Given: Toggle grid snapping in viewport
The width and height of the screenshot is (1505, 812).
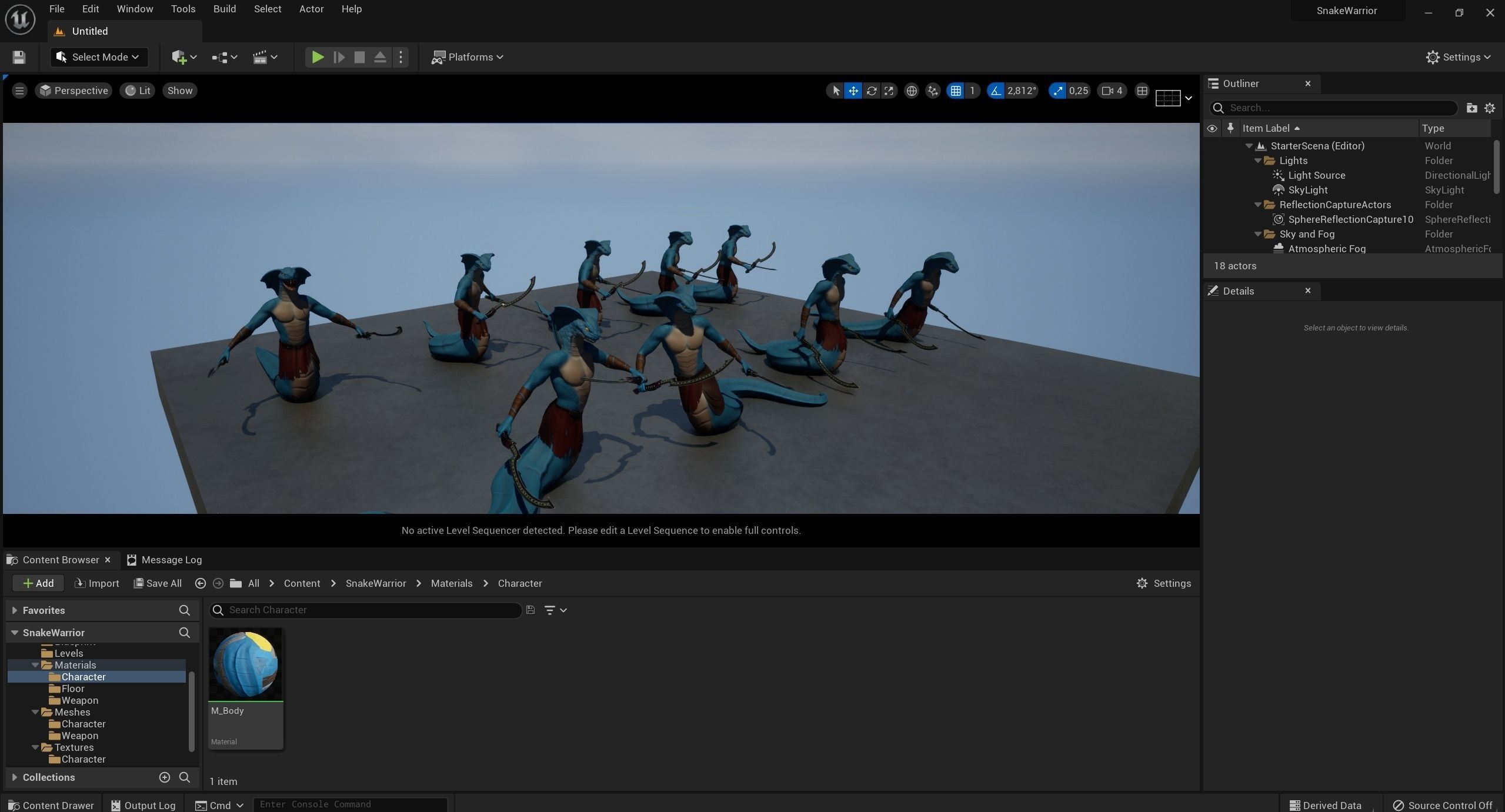Looking at the screenshot, I should [x=956, y=91].
